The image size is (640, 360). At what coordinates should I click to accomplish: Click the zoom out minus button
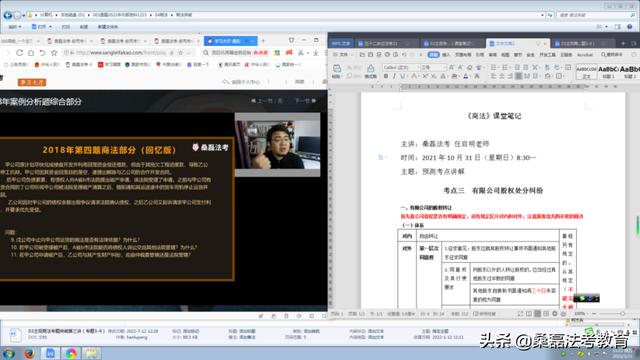[x=594, y=313]
